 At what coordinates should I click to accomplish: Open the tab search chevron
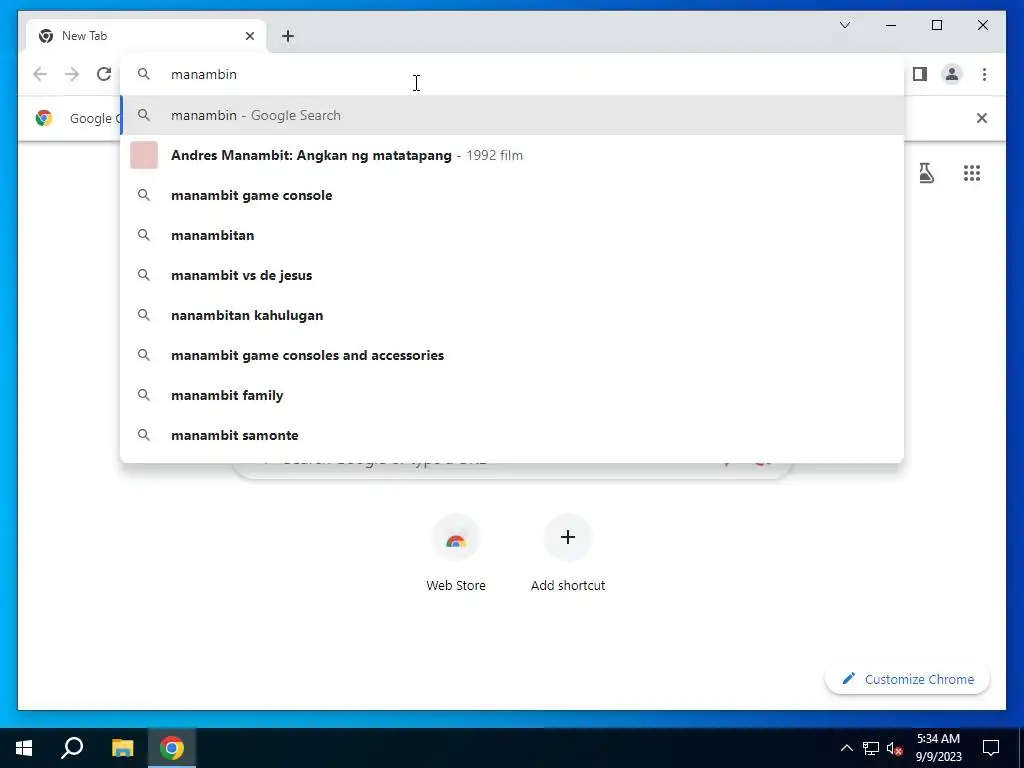[845, 25]
